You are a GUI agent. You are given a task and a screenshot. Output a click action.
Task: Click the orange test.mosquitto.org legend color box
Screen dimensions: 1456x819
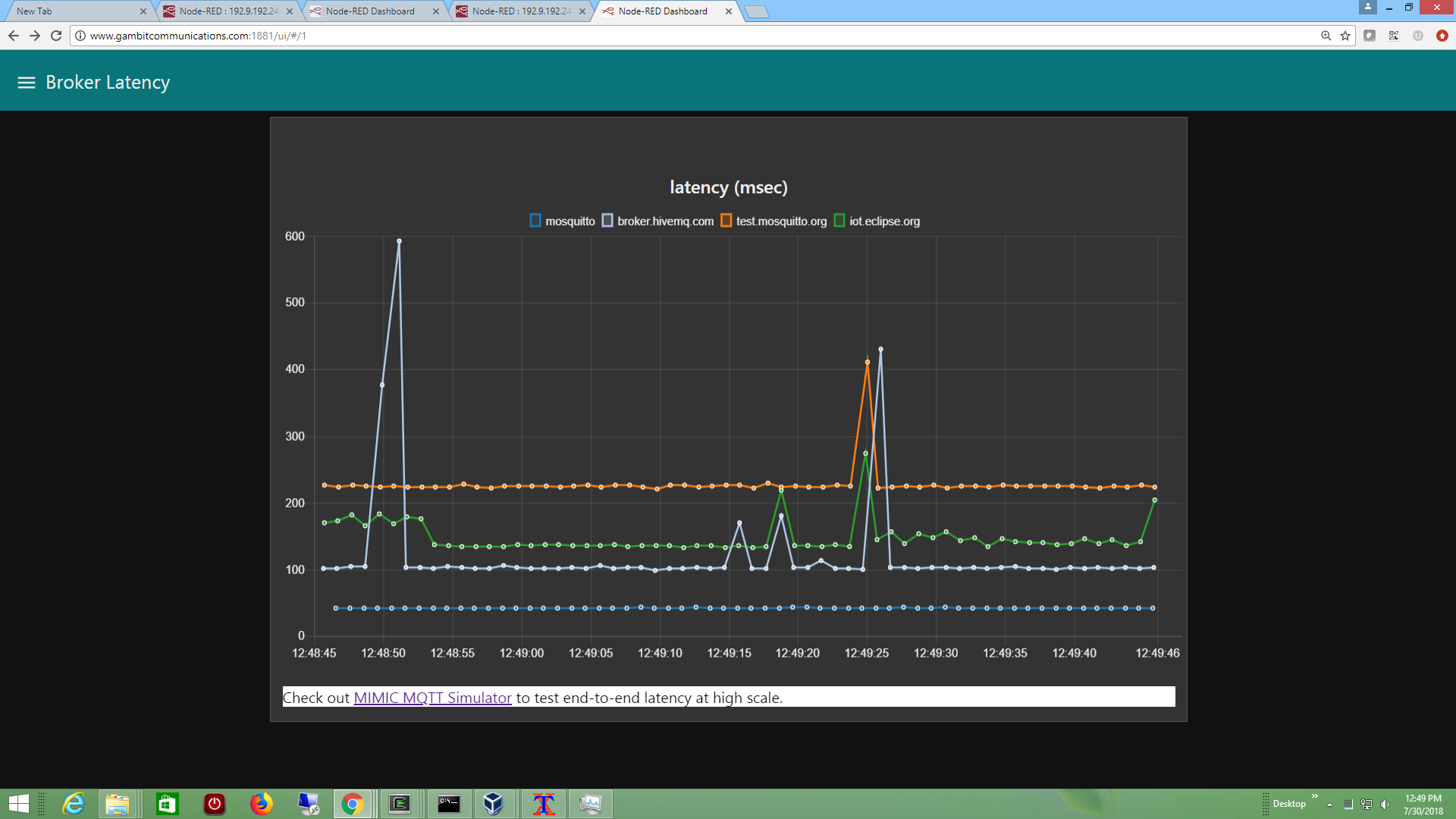point(726,221)
